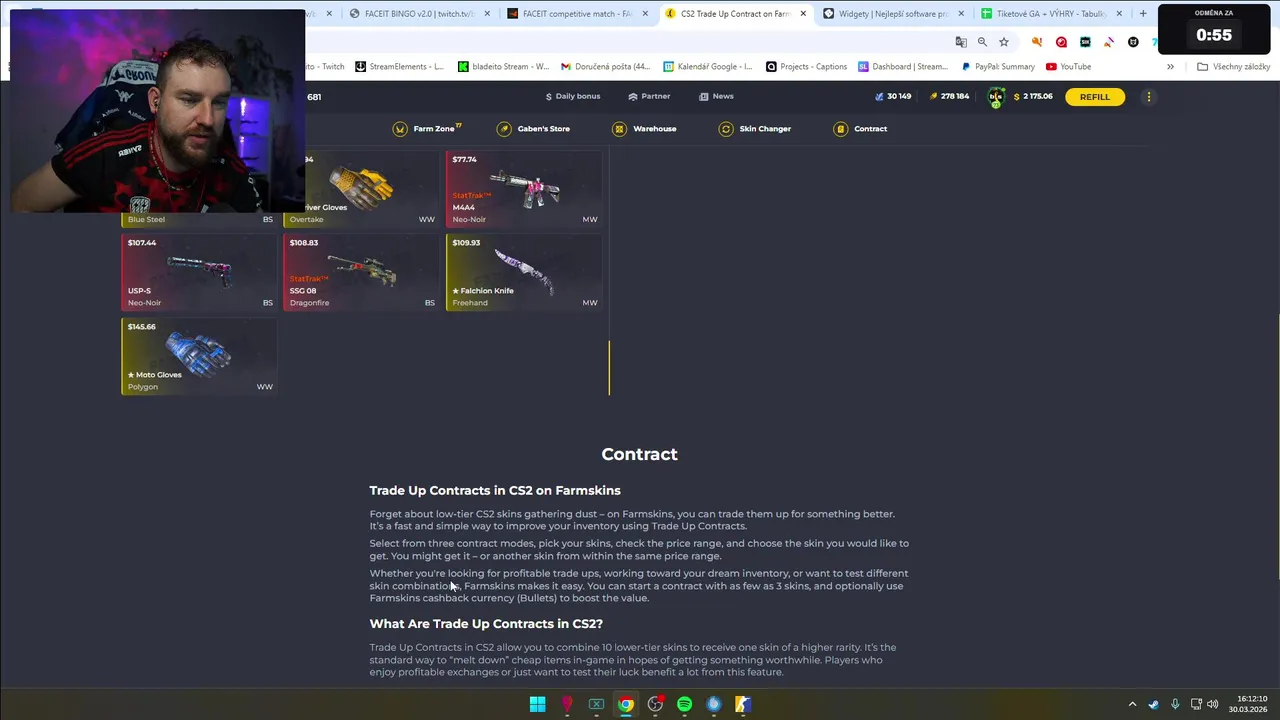Click the Steam tray icon

click(1153, 704)
